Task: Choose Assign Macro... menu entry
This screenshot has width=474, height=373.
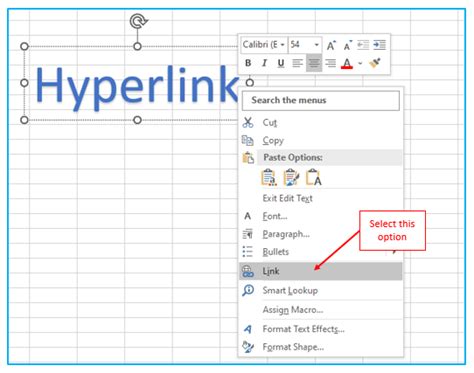Action: tap(321, 310)
